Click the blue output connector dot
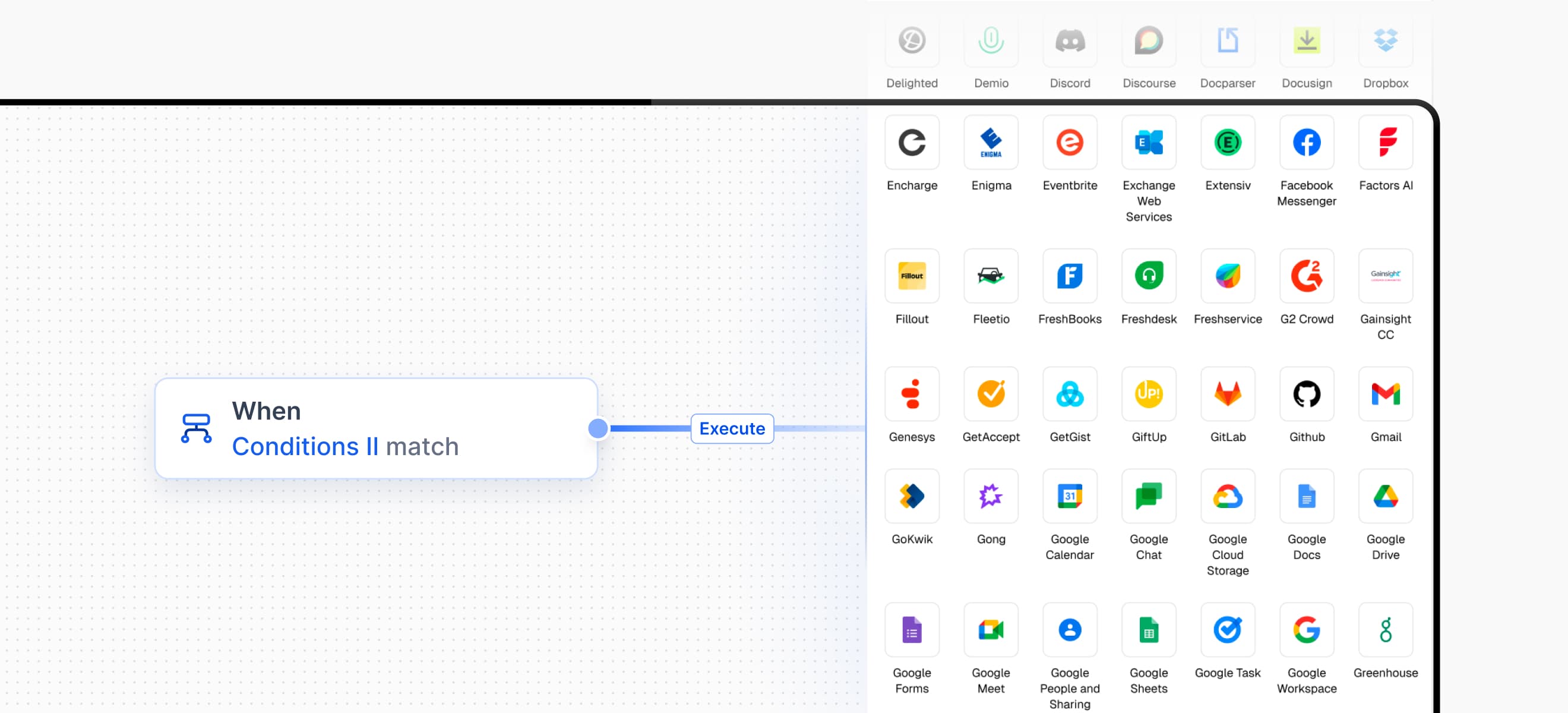 coord(598,428)
